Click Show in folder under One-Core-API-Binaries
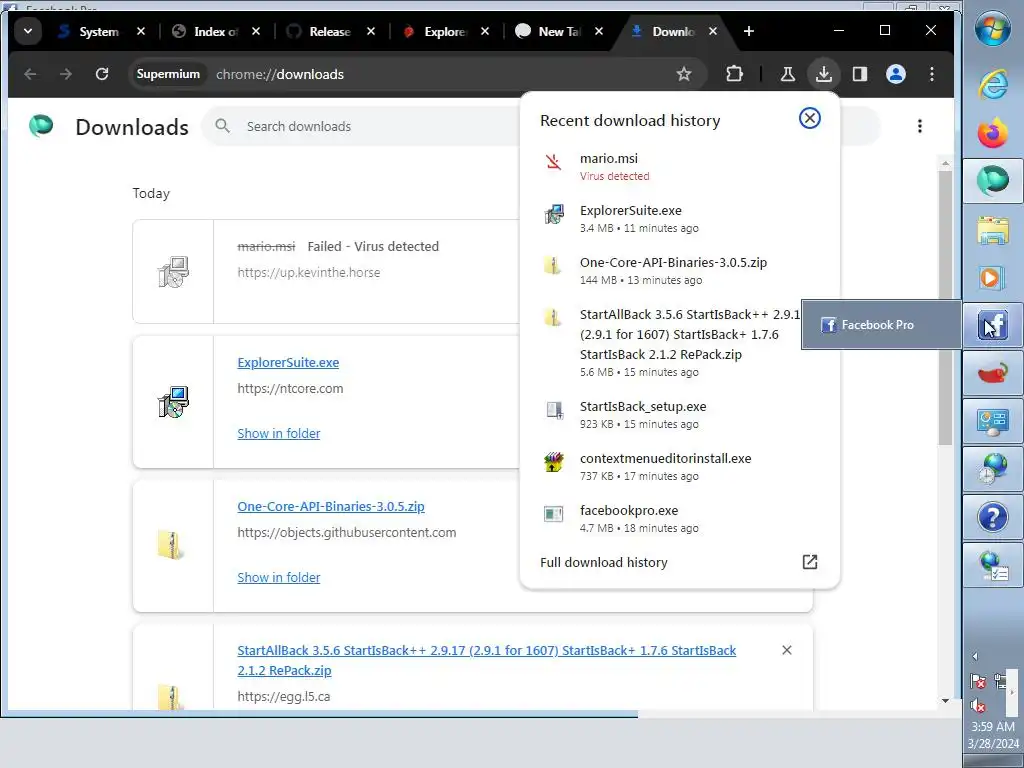The image size is (1024, 768). pyautogui.click(x=279, y=578)
